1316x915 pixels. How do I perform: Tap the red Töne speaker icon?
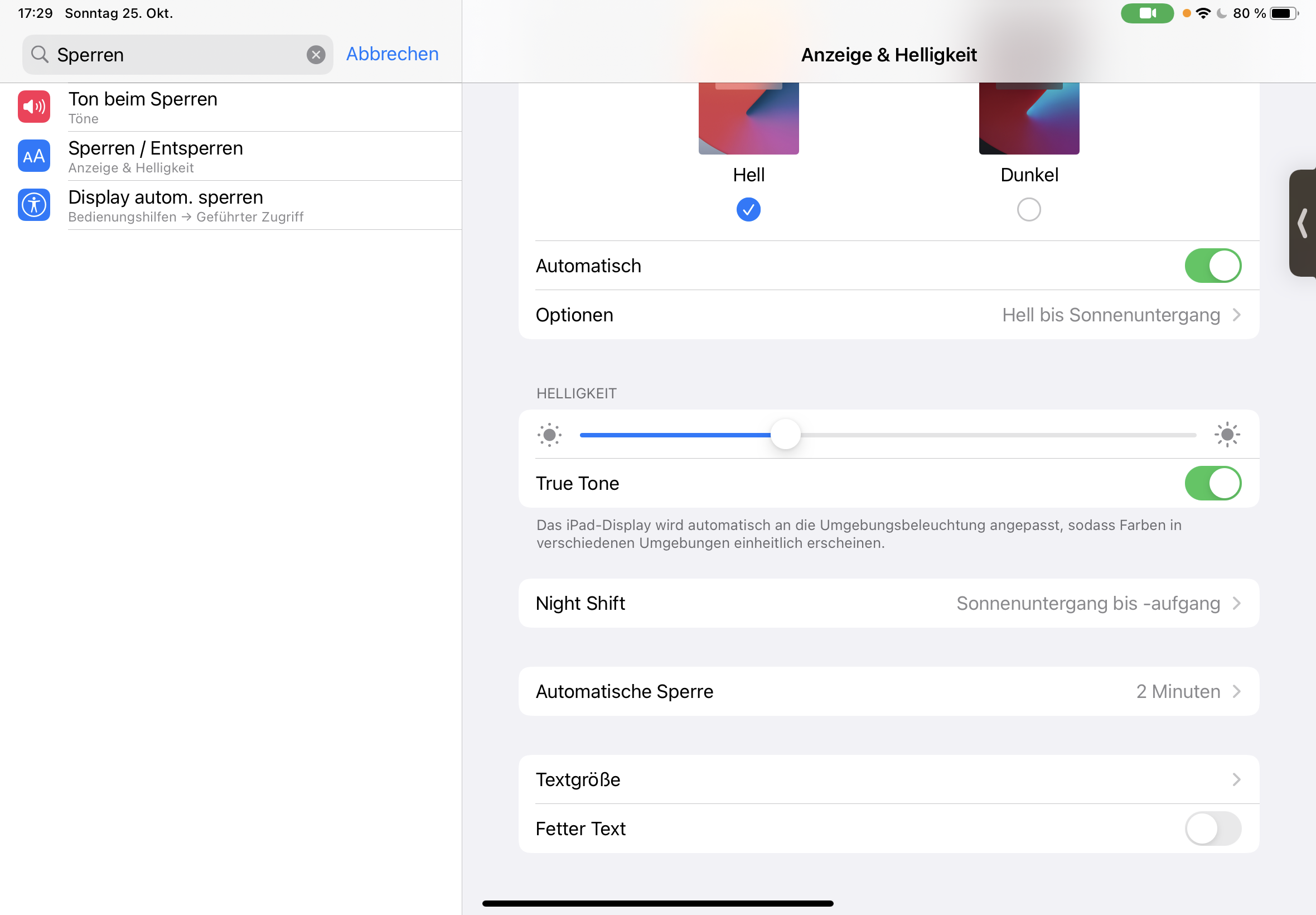click(x=34, y=107)
